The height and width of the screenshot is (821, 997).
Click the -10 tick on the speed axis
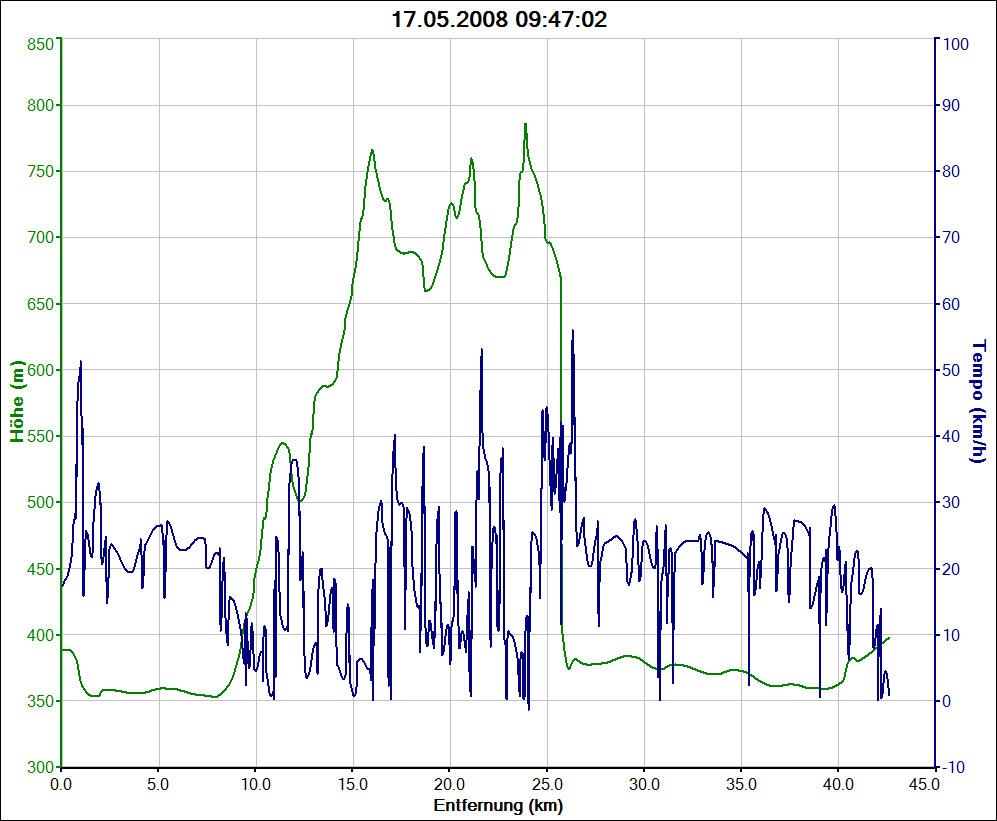(955, 767)
